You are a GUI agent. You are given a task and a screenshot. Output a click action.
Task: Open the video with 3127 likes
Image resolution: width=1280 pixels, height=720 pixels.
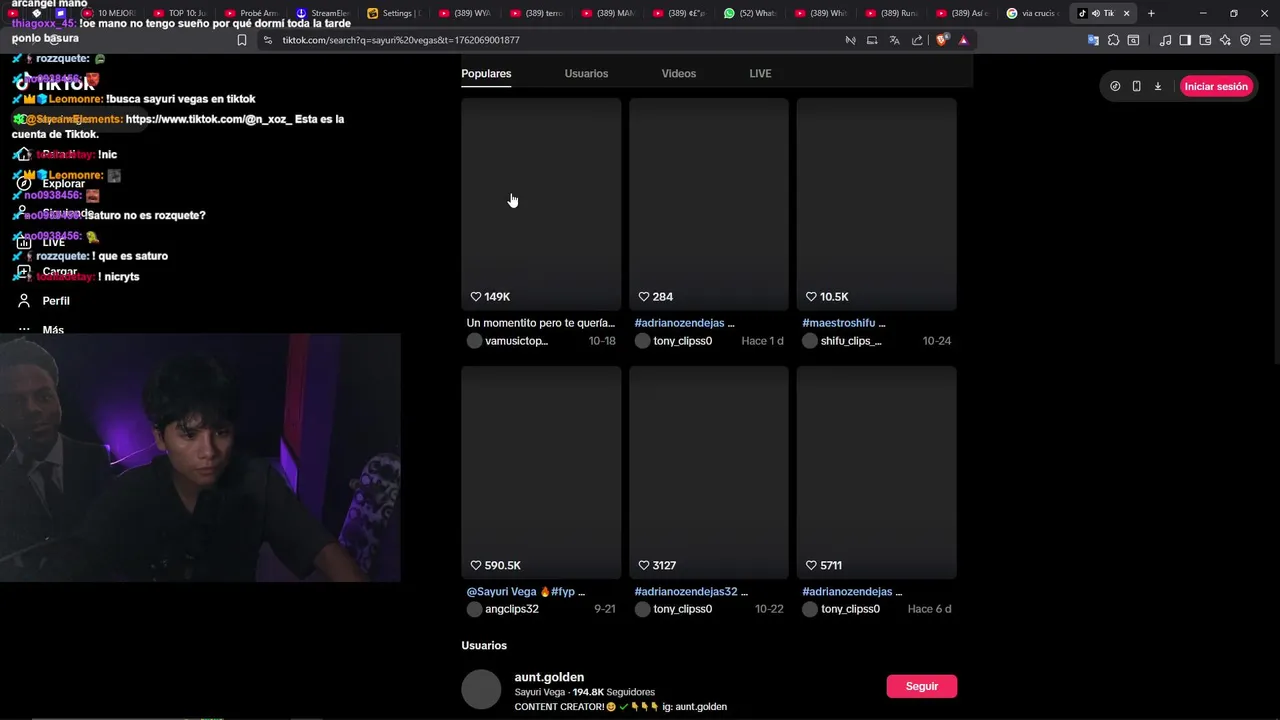pyautogui.click(x=709, y=472)
